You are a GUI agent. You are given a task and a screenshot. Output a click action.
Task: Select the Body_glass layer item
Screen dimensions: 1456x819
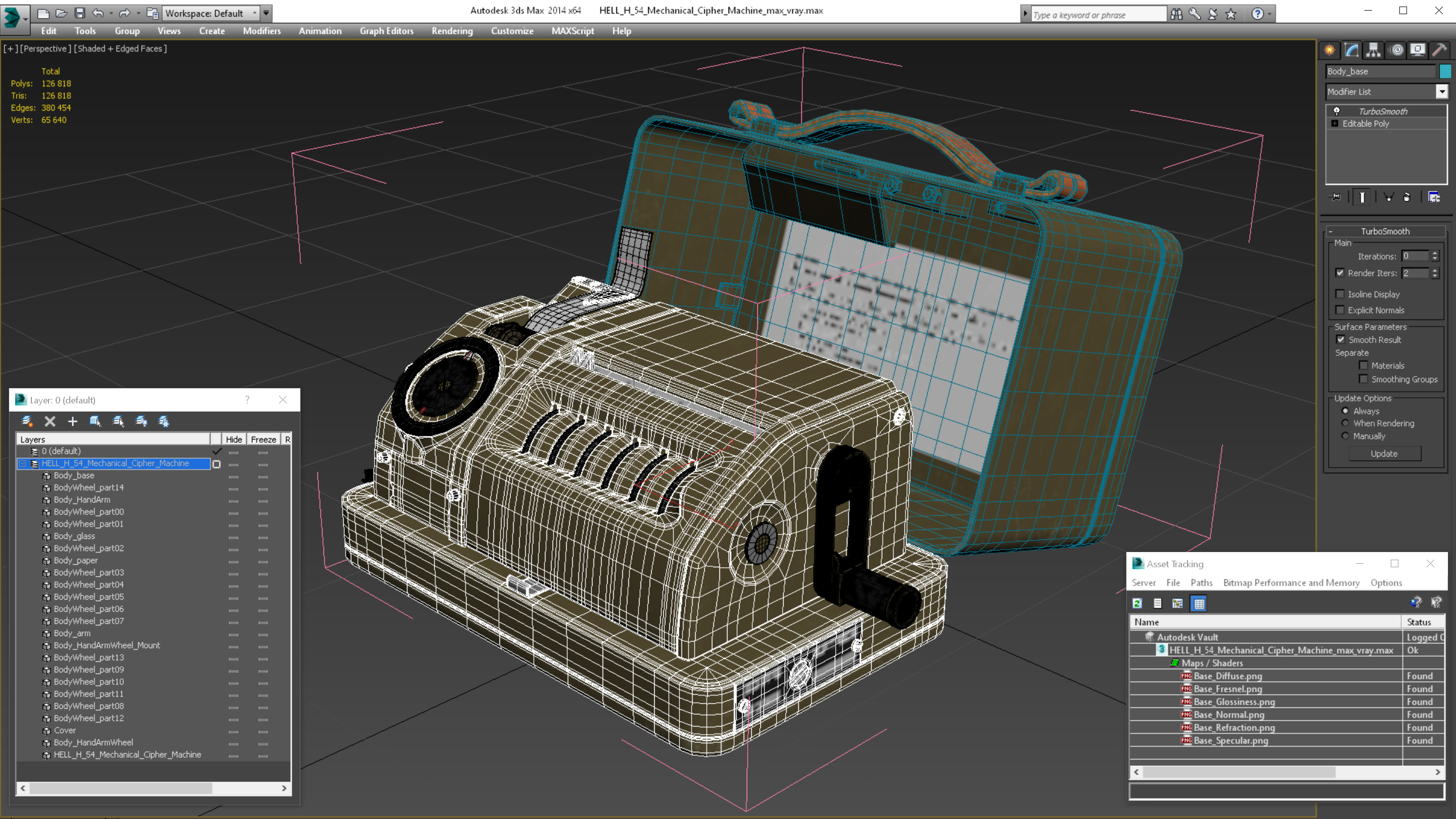tap(75, 536)
